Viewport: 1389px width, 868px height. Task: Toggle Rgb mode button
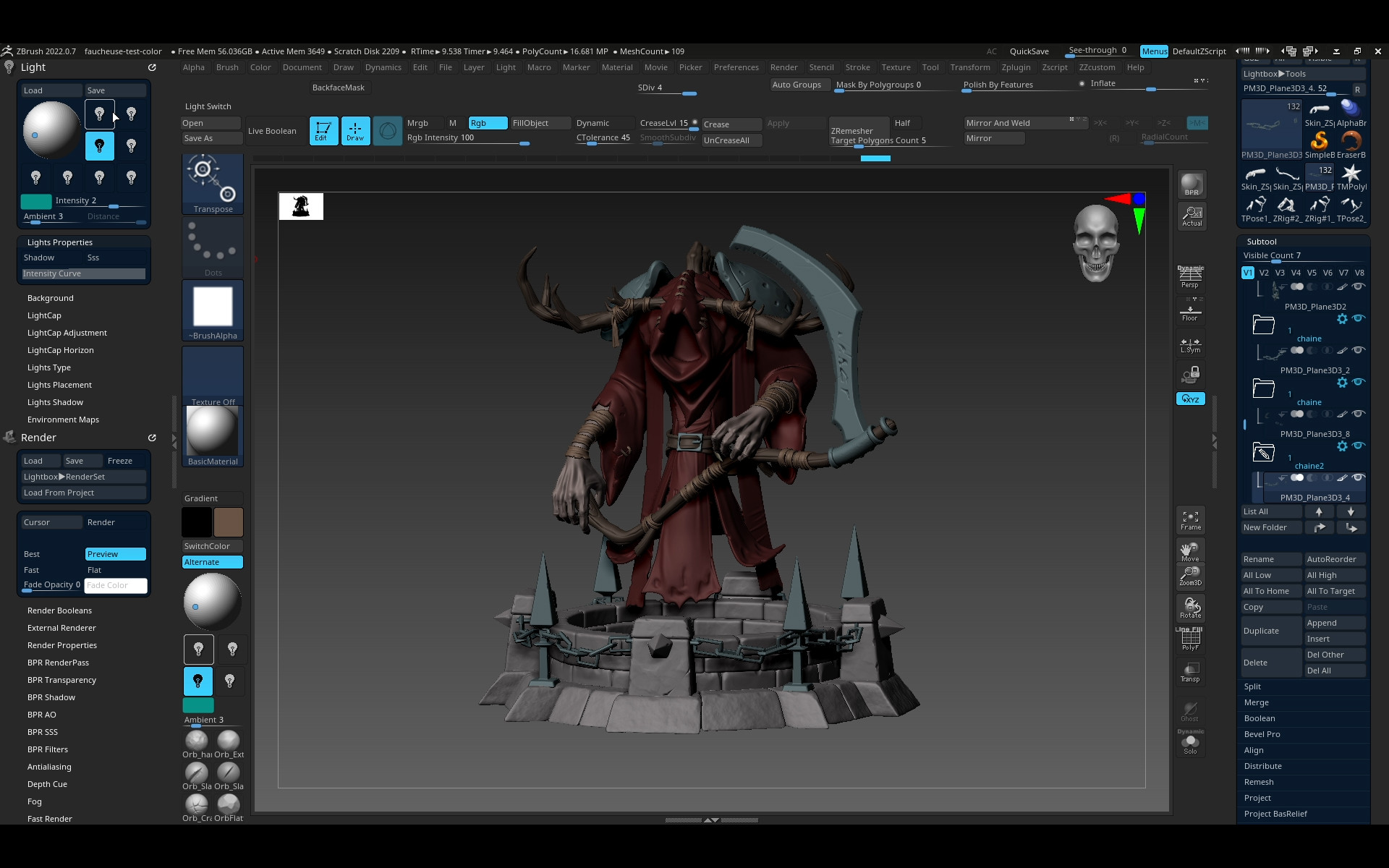487,123
